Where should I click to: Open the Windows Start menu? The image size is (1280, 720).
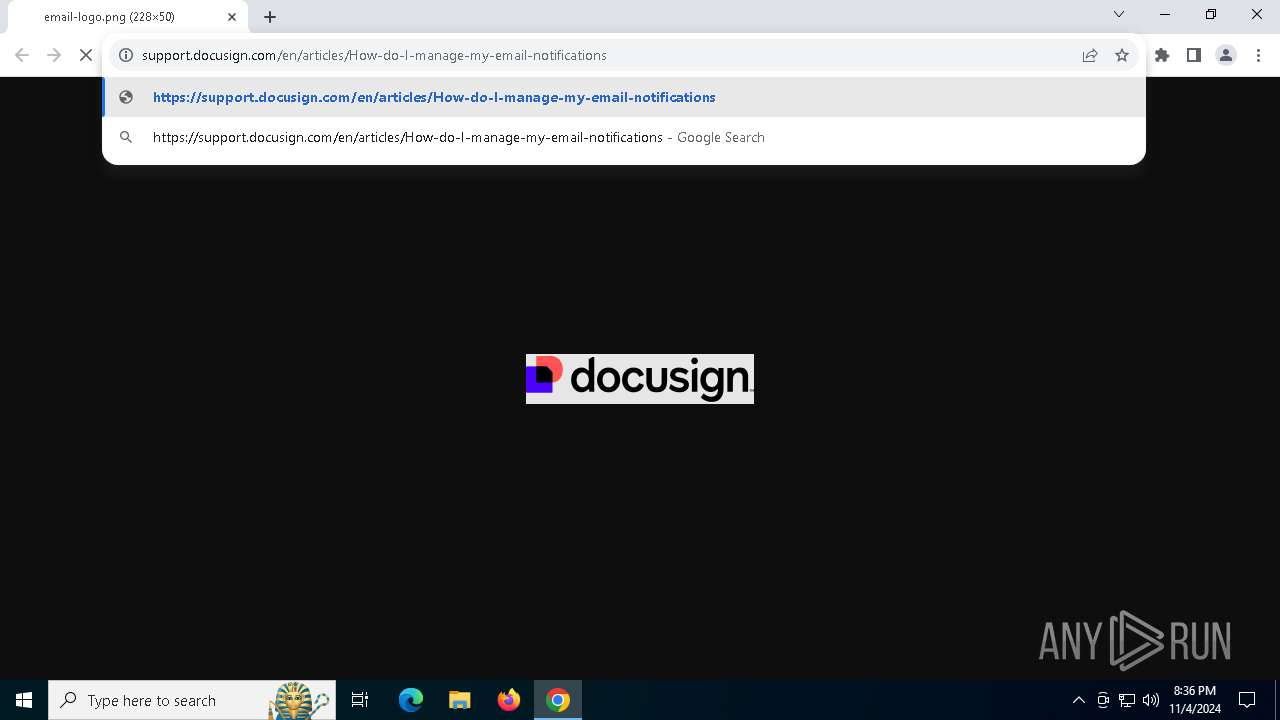24,700
